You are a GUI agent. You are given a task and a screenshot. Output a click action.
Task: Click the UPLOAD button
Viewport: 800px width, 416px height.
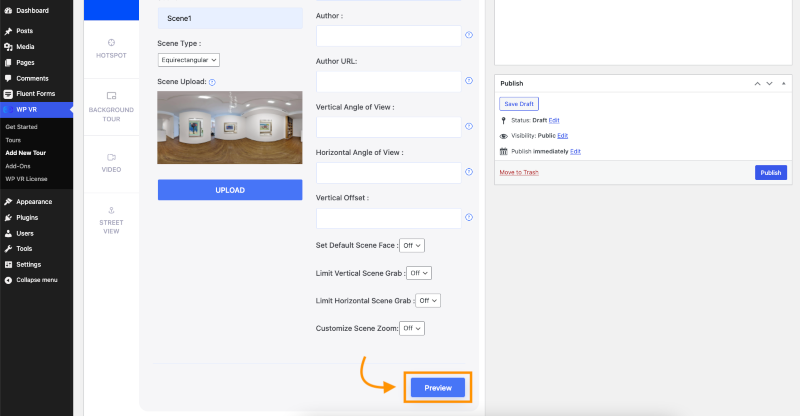[230, 190]
